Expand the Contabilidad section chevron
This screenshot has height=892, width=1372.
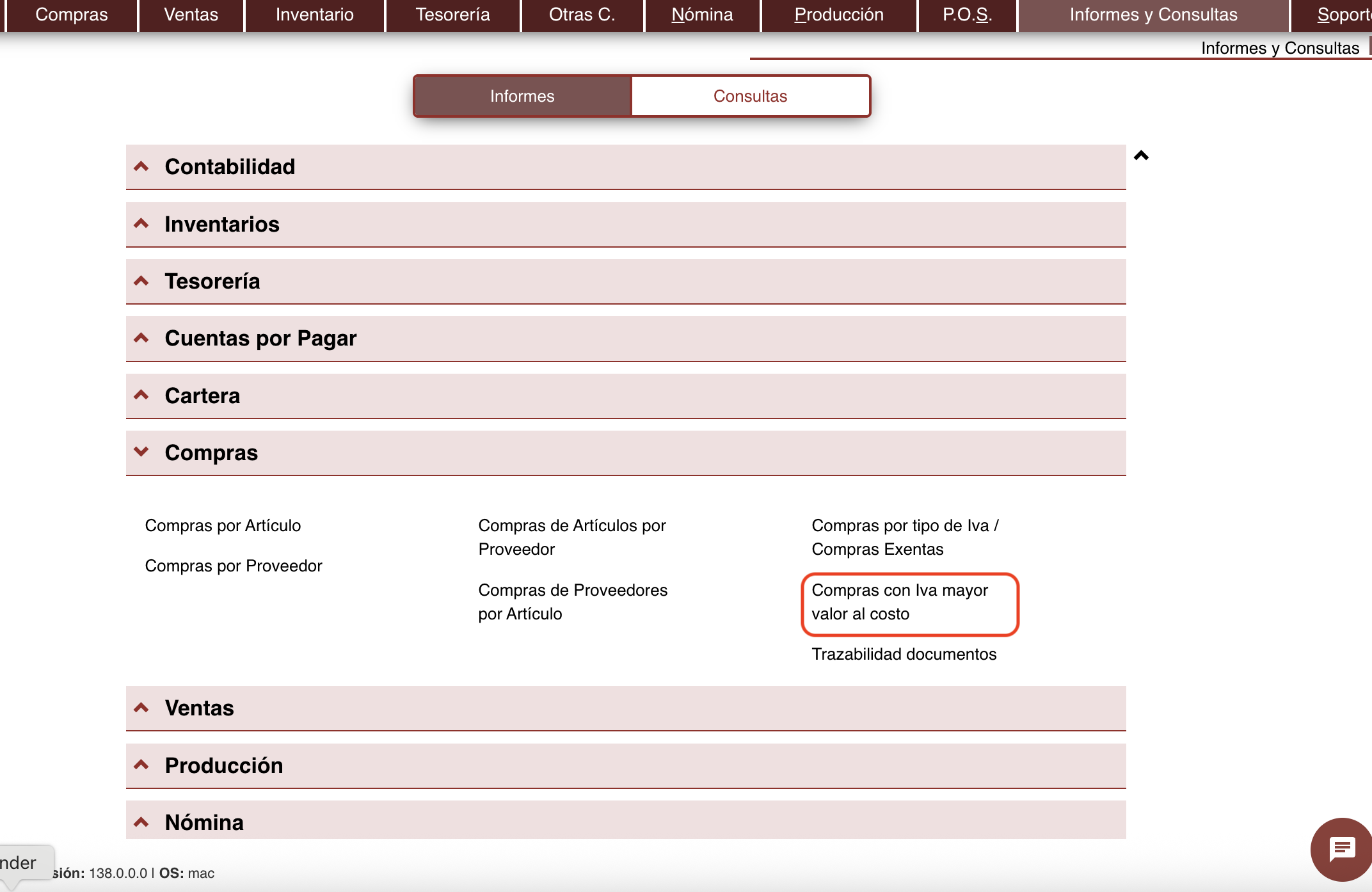tap(141, 166)
